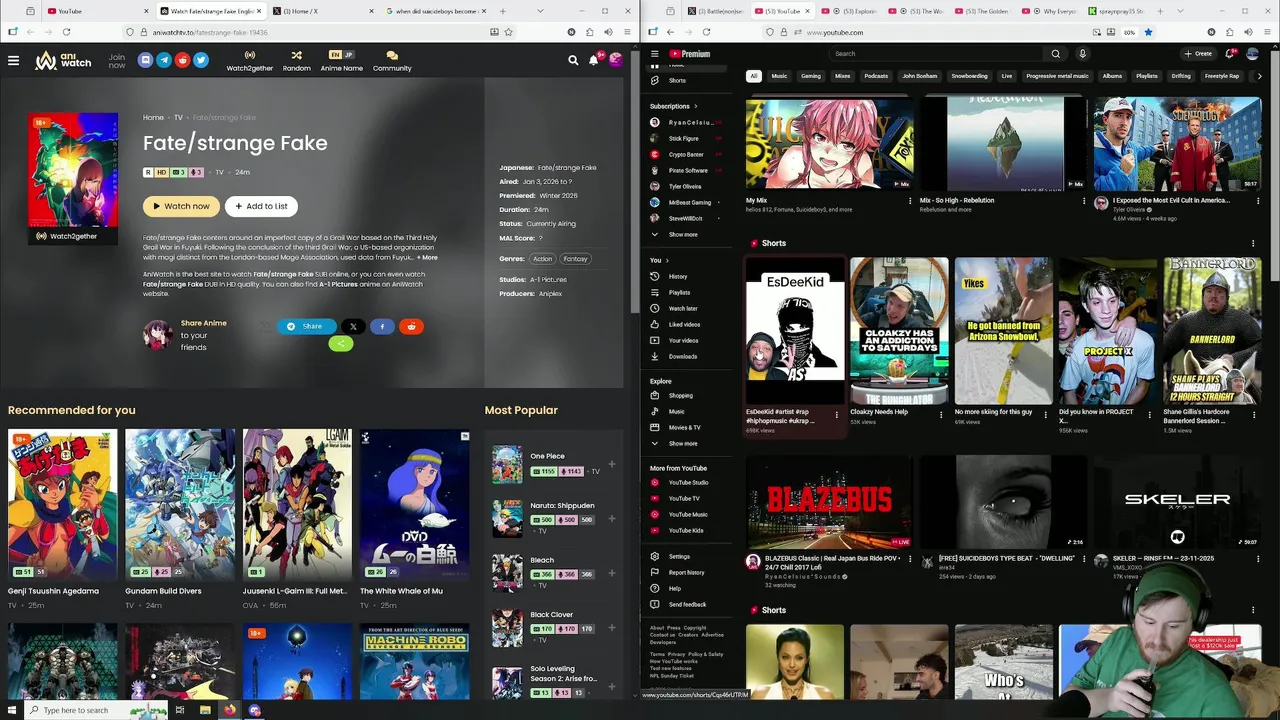This screenshot has height=720, width=1280.
Task: Open Watch2gether from AniWatch header
Action: [x=249, y=61]
